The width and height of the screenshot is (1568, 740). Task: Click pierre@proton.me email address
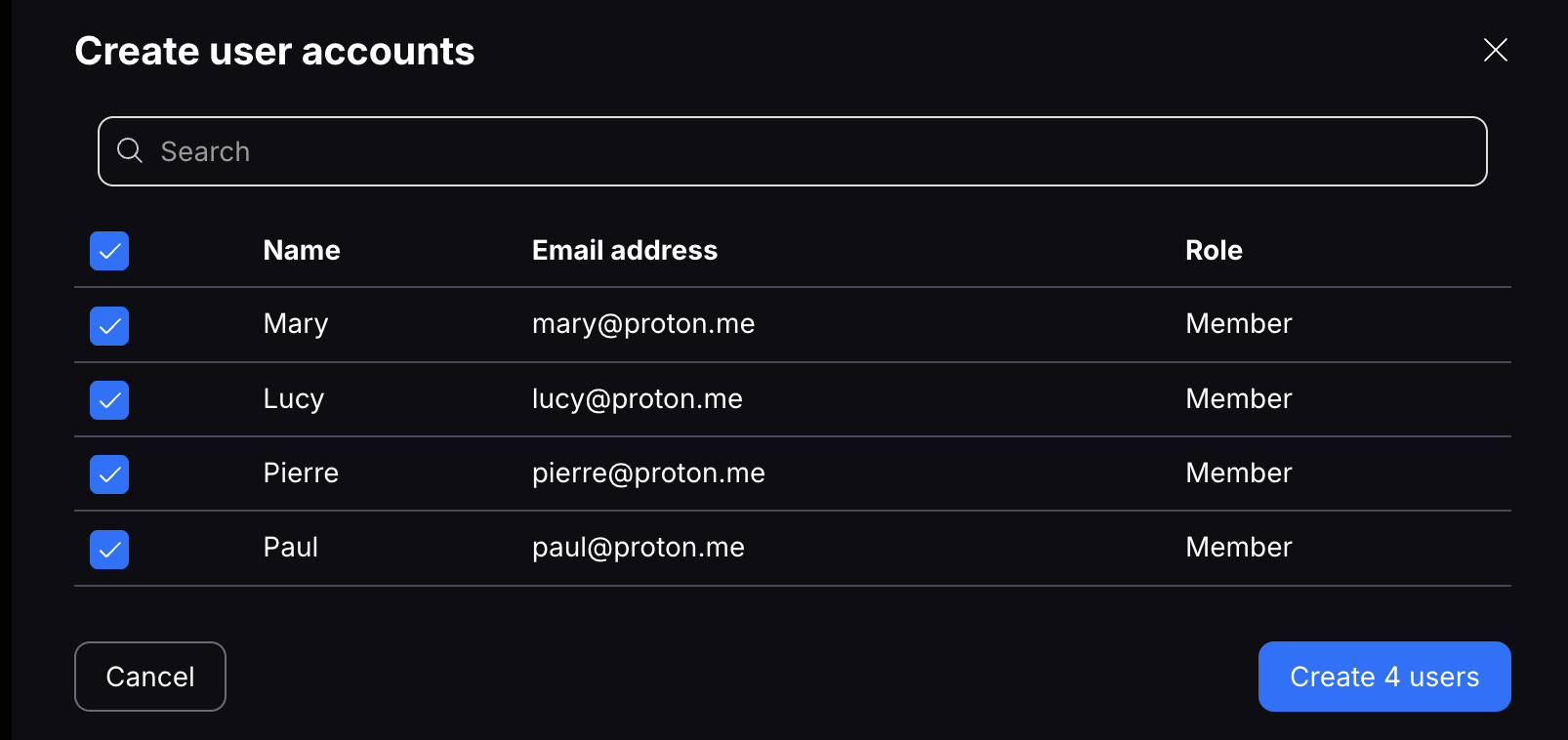tap(648, 473)
